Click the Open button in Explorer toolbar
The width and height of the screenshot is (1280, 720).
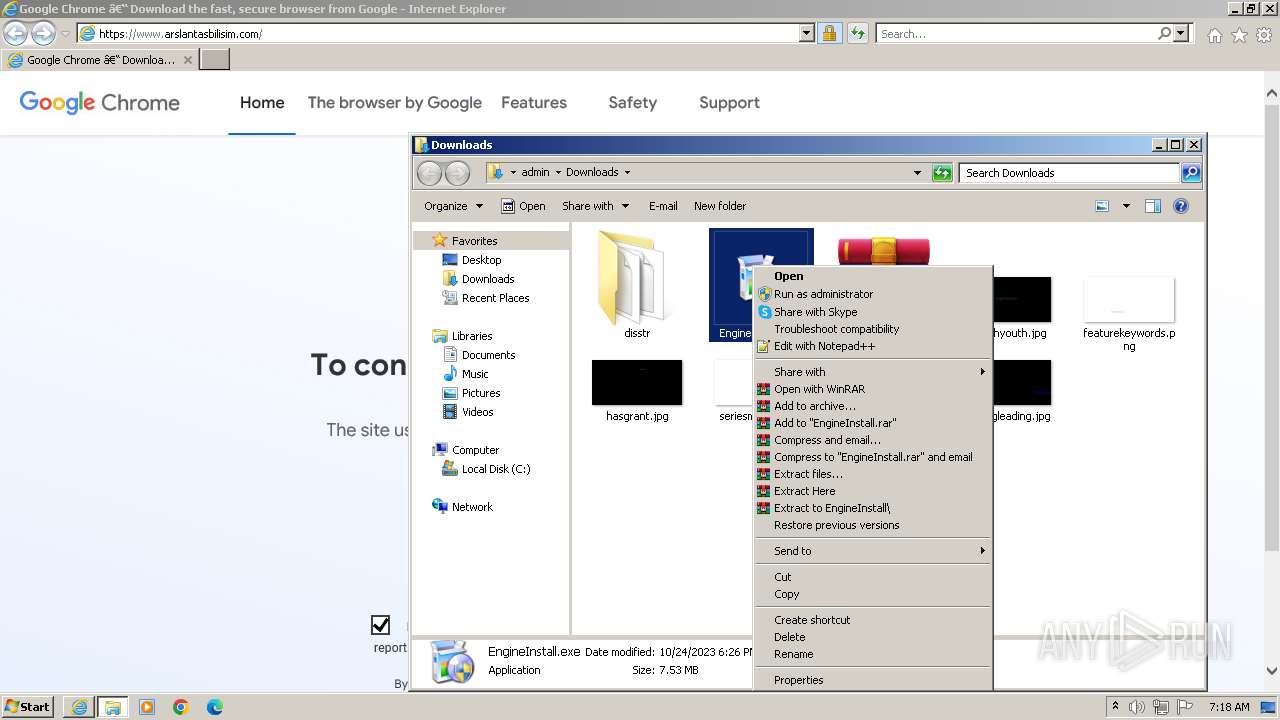point(523,206)
